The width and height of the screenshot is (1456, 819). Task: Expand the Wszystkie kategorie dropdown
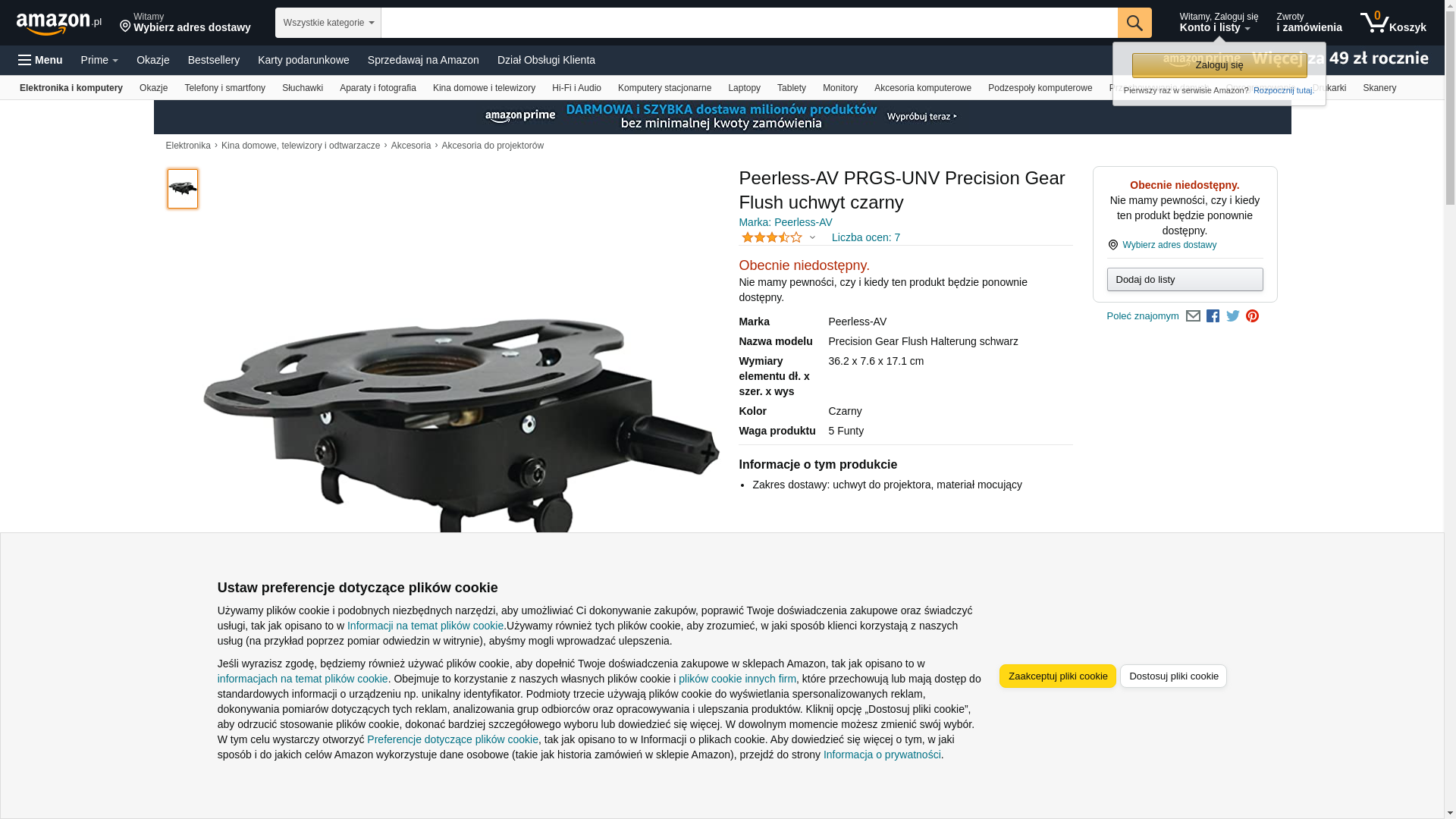[x=328, y=23]
